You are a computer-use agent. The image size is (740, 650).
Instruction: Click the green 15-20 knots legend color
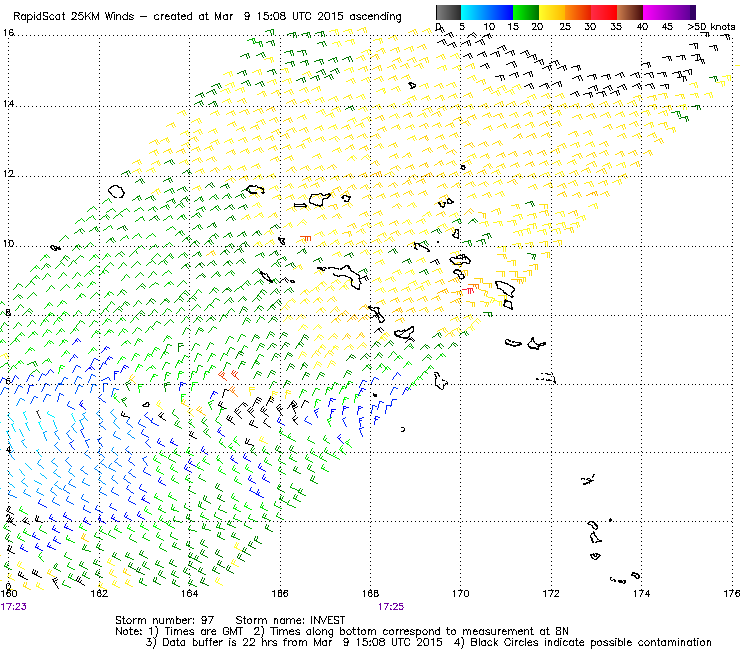pos(526,12)
